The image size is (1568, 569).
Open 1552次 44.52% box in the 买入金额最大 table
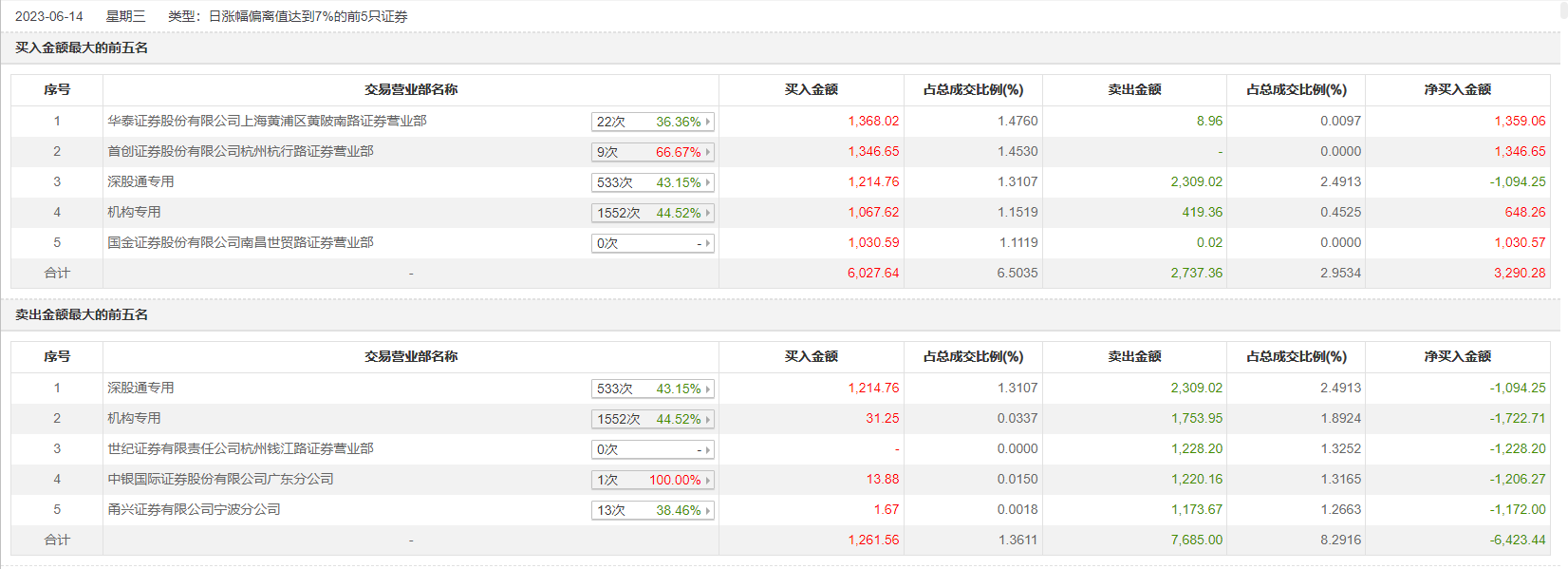pyautogui.click(x=652, y=213)
